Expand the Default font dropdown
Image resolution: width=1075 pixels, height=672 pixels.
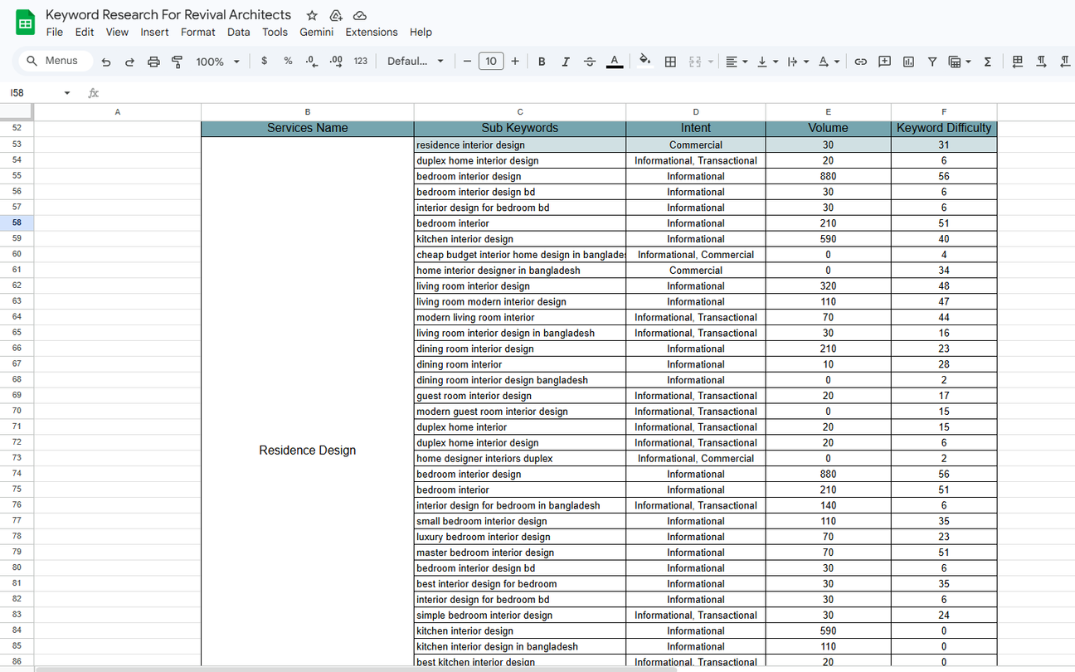415,62
